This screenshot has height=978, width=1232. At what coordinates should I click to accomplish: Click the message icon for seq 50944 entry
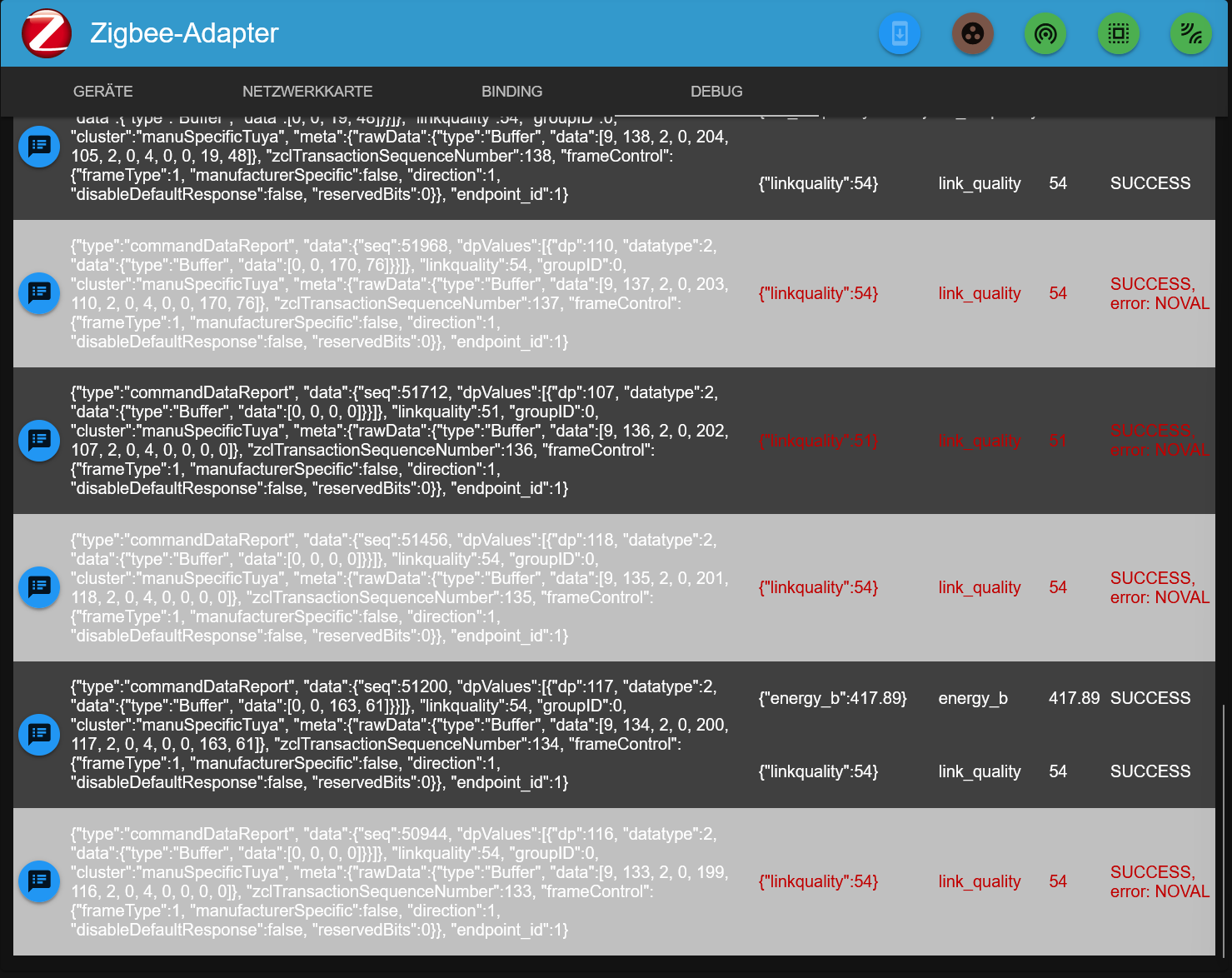(39, 881)
